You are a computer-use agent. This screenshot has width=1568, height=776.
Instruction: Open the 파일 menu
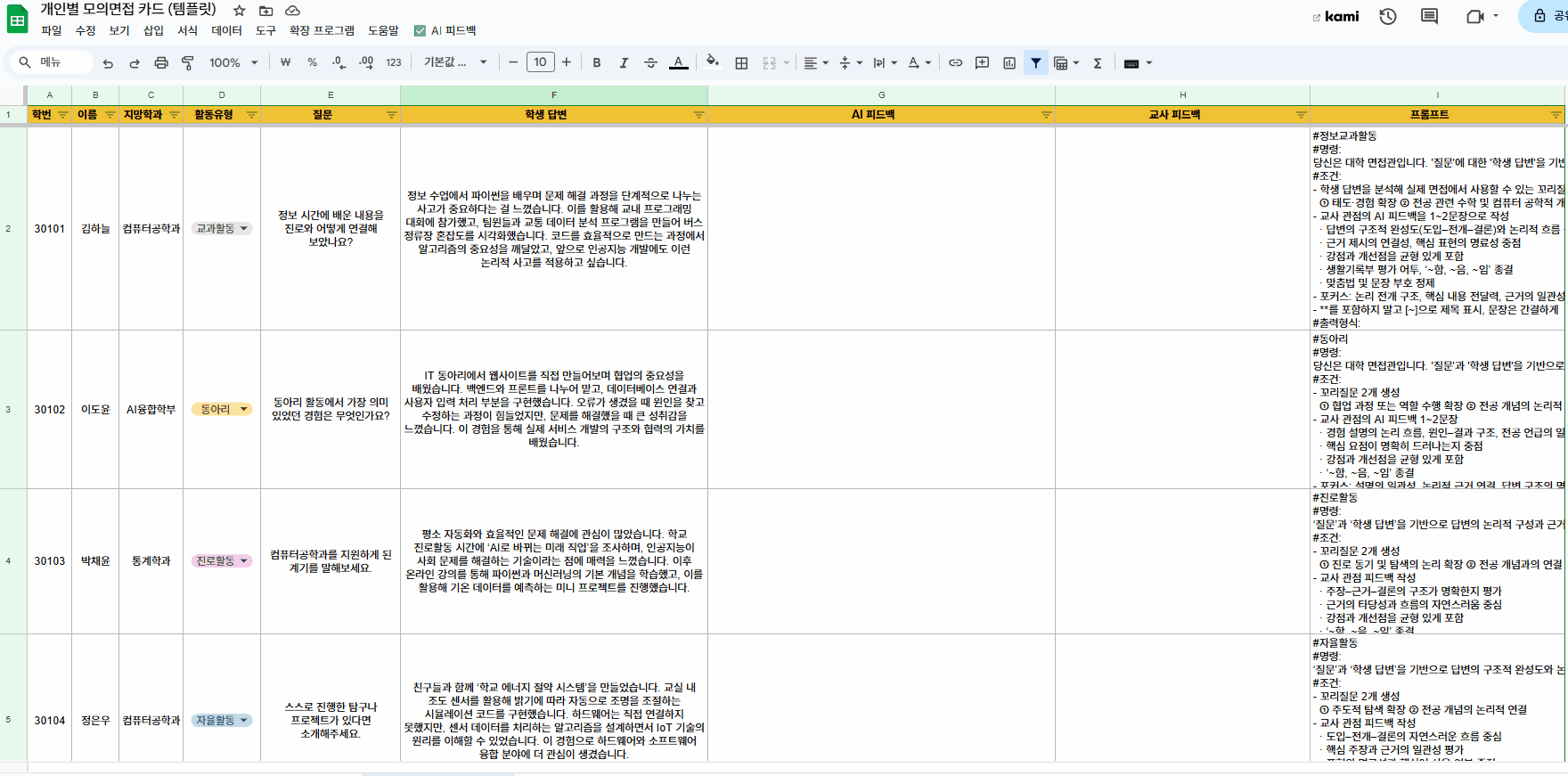pos(52,30)
